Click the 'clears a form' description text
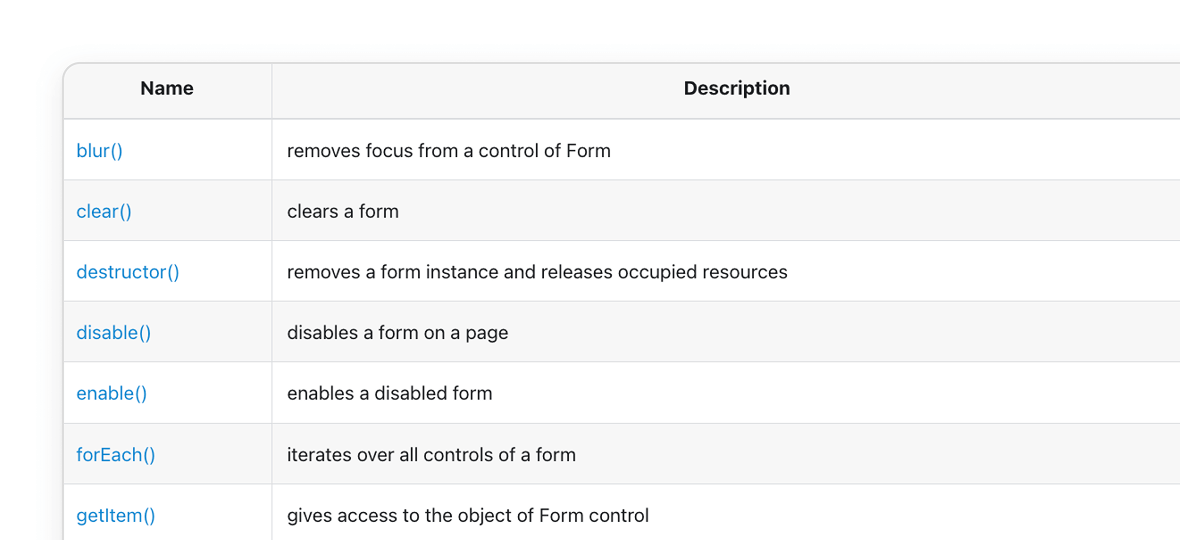The width and height of the screenshot is (1180, 540). point(343,212)
